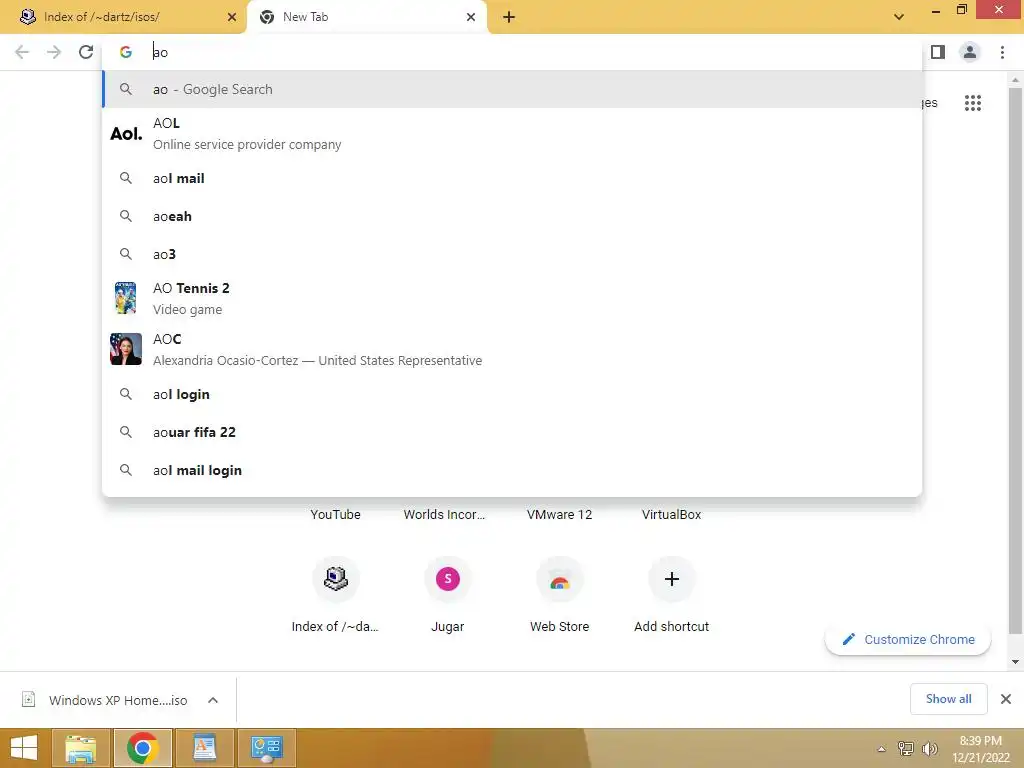The height and width of the screenshot is (768, 1024).
Task: Click the search icon beside 'aol mail'
Action: (x=126, y=178)
